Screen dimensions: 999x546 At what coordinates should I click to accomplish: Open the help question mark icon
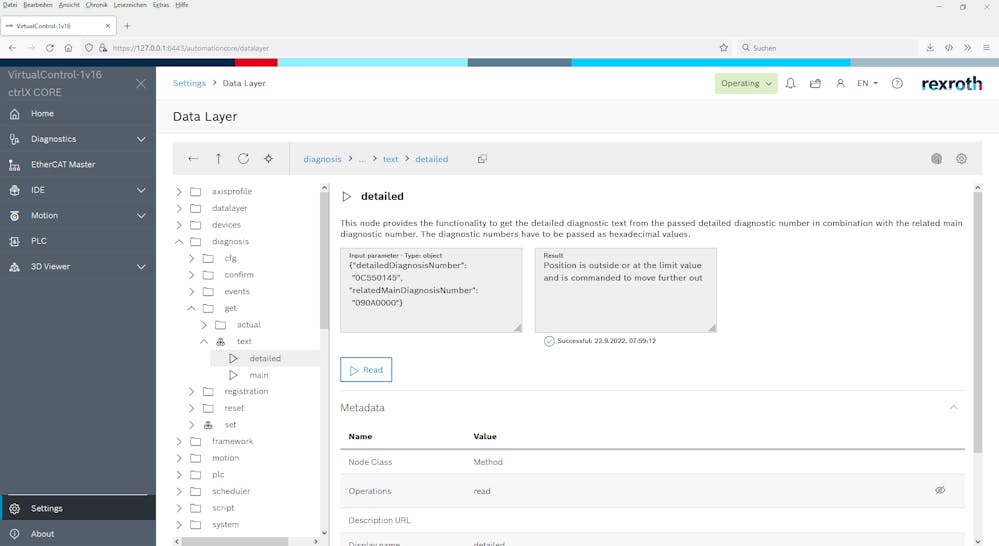pyautogui.click(x=897, y=84)
